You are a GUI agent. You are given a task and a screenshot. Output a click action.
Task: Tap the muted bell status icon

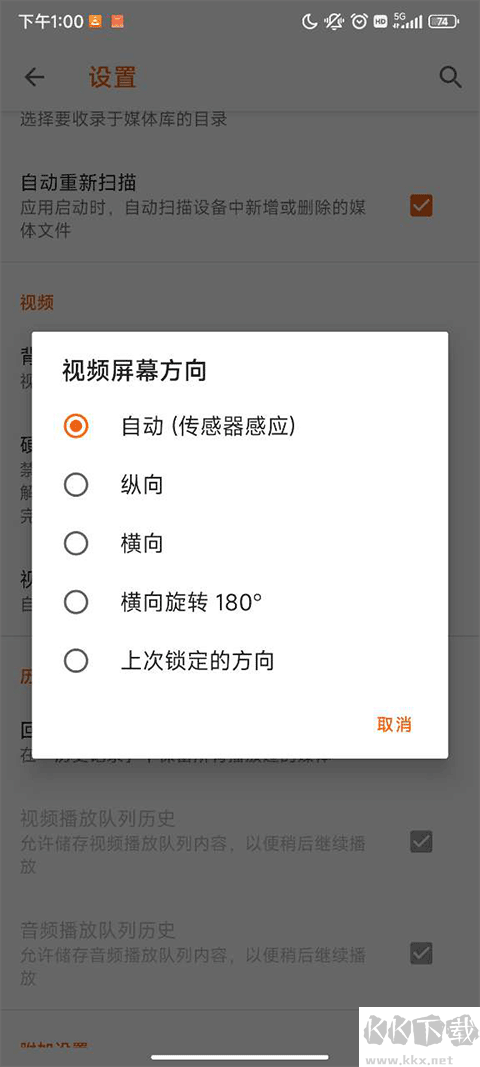[x=334, y=22]
